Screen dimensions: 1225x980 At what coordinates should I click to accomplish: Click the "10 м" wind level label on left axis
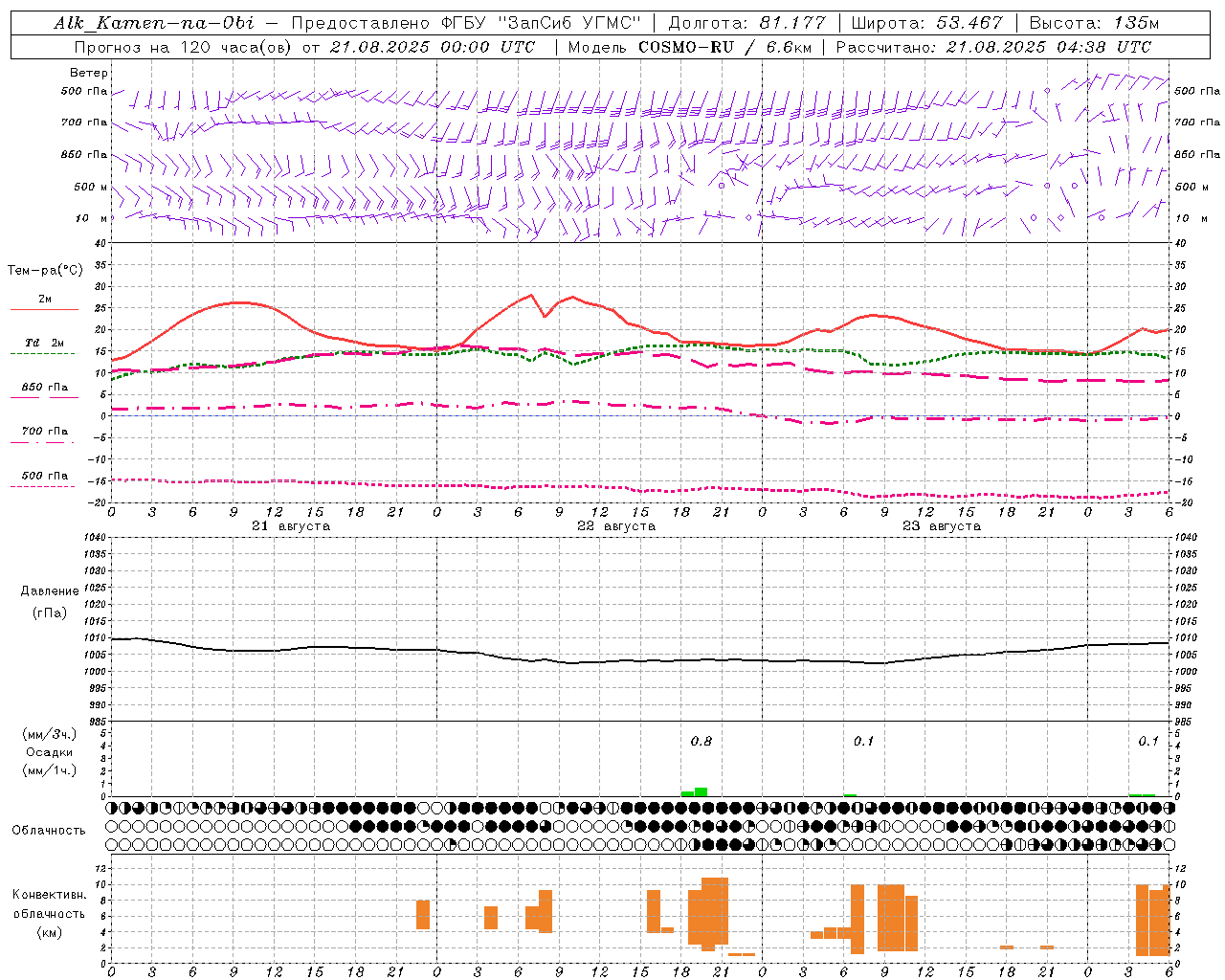coord(89,218)
